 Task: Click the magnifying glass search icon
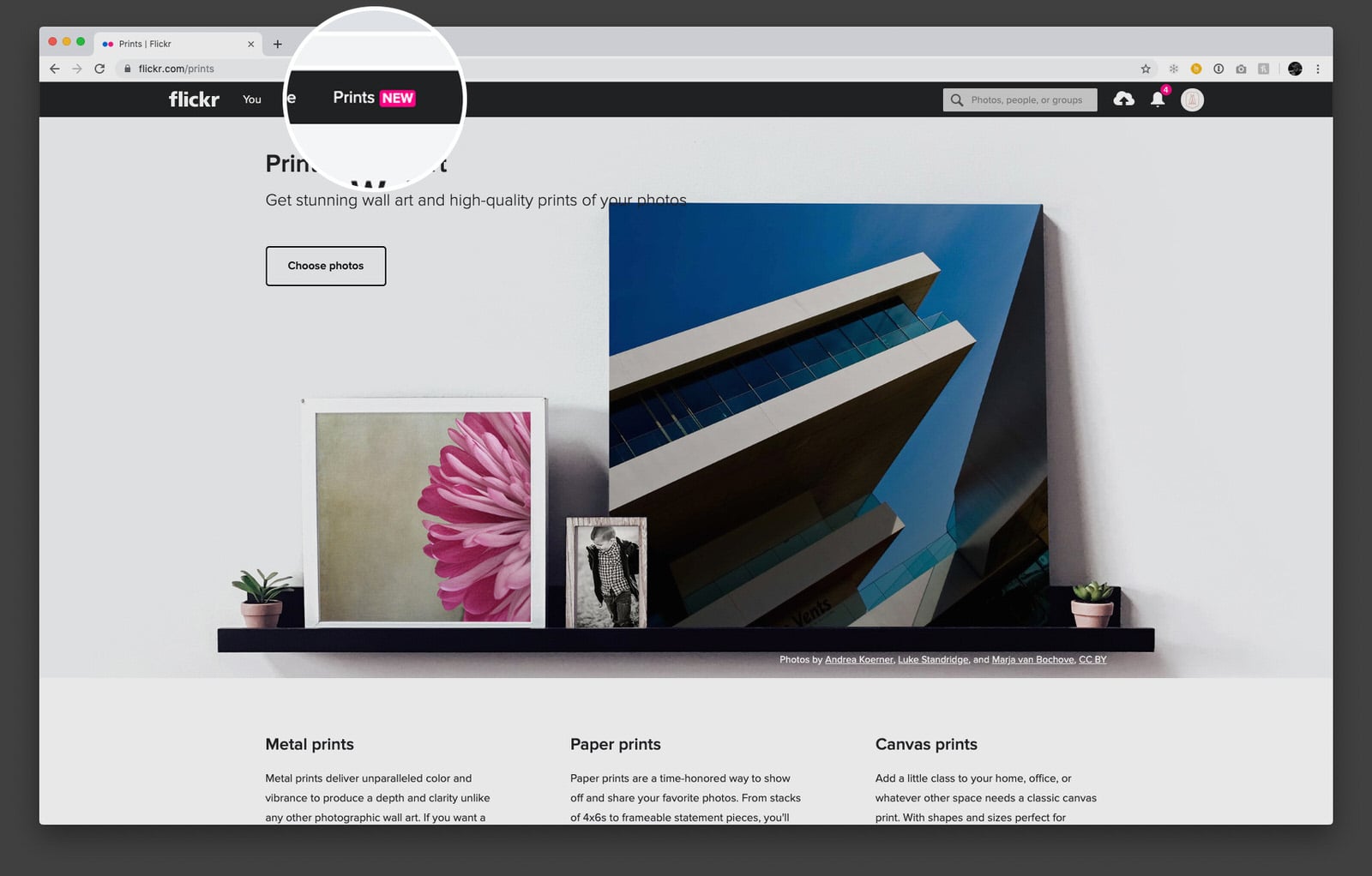point(958,99)
